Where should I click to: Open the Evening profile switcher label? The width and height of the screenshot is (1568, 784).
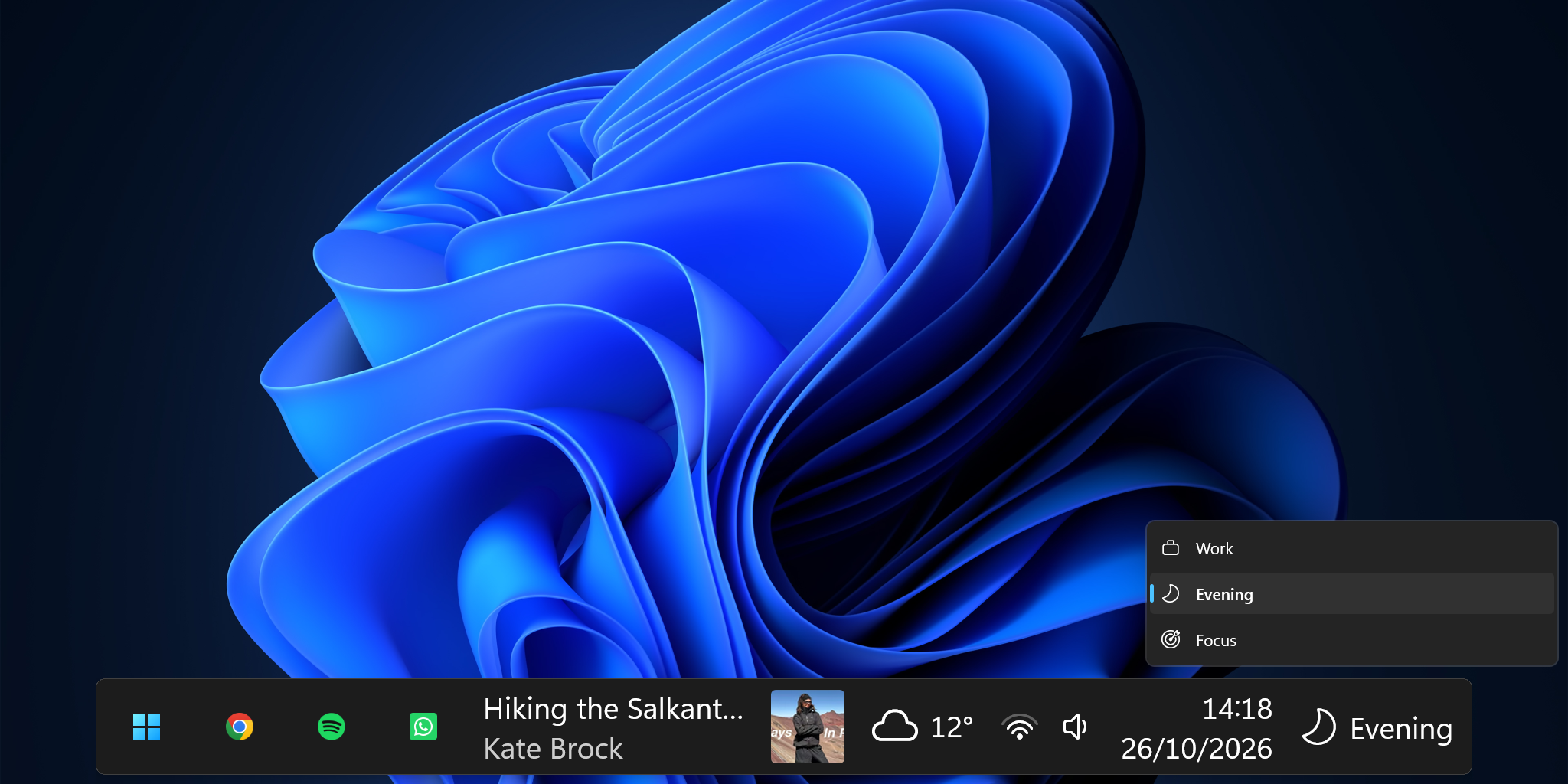point(1401,728)
